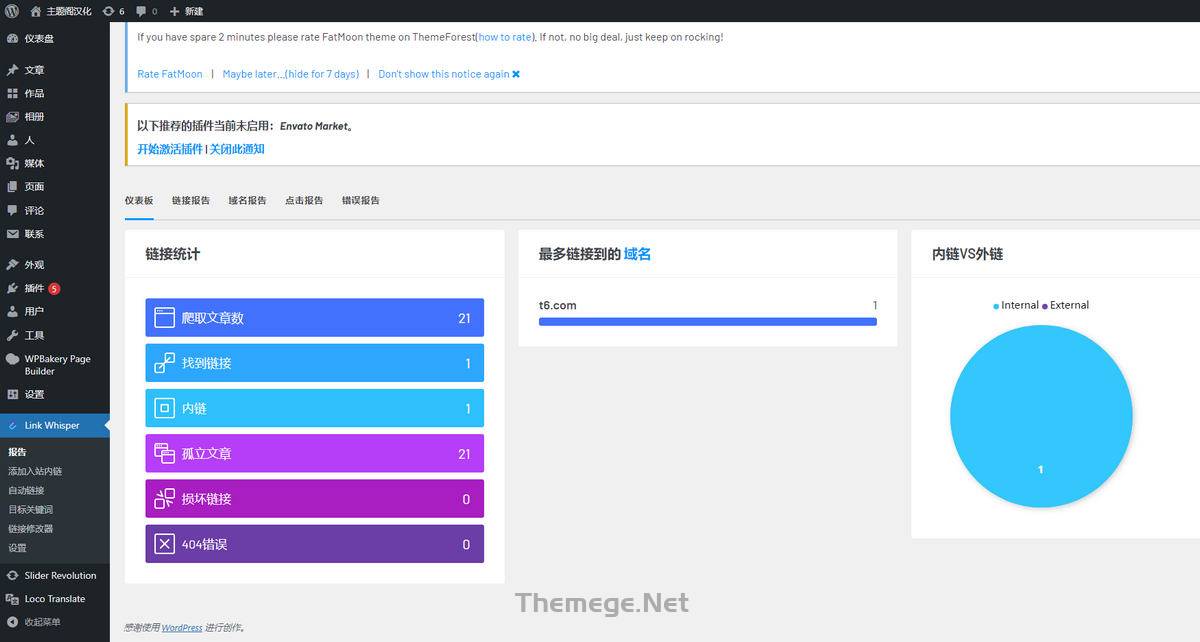1200x642 pixels.
Task: Open WPBakery Page Builder icon
Action: pos(12,359)
